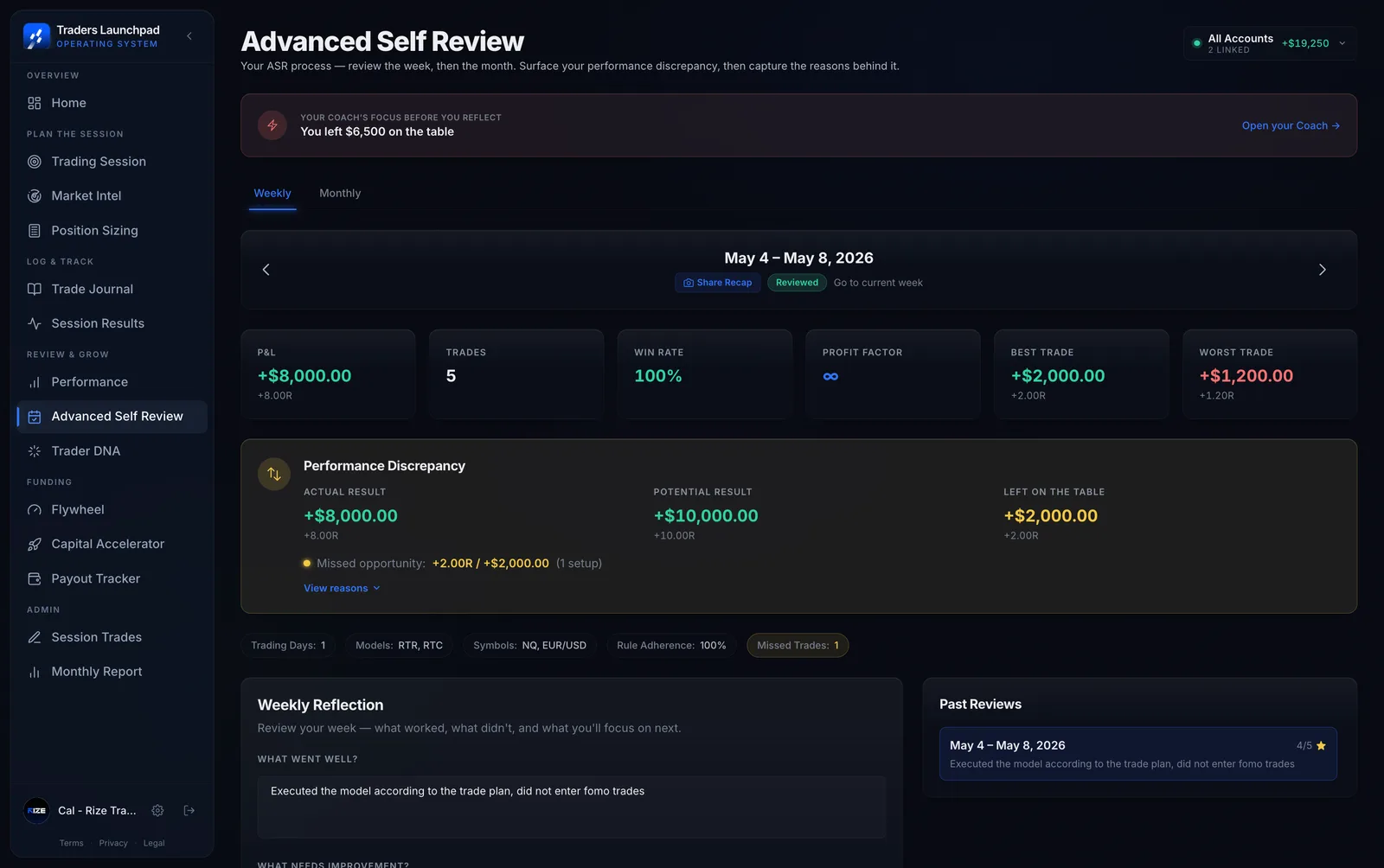This screenshot has height=868, width=1384.
Task: Click the Home grid icon
Action: point(35,103)
